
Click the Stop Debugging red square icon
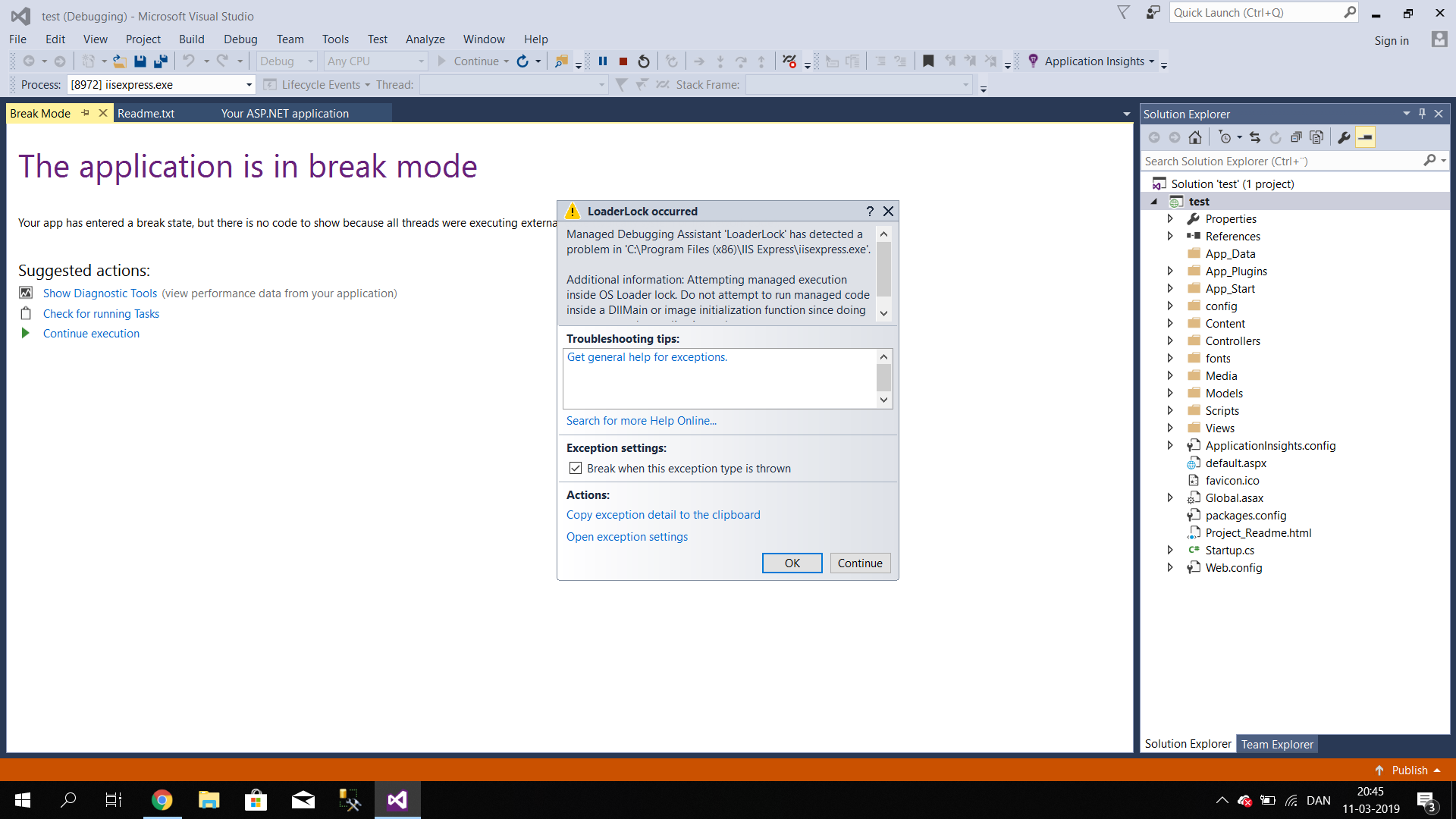coord(623,61)
